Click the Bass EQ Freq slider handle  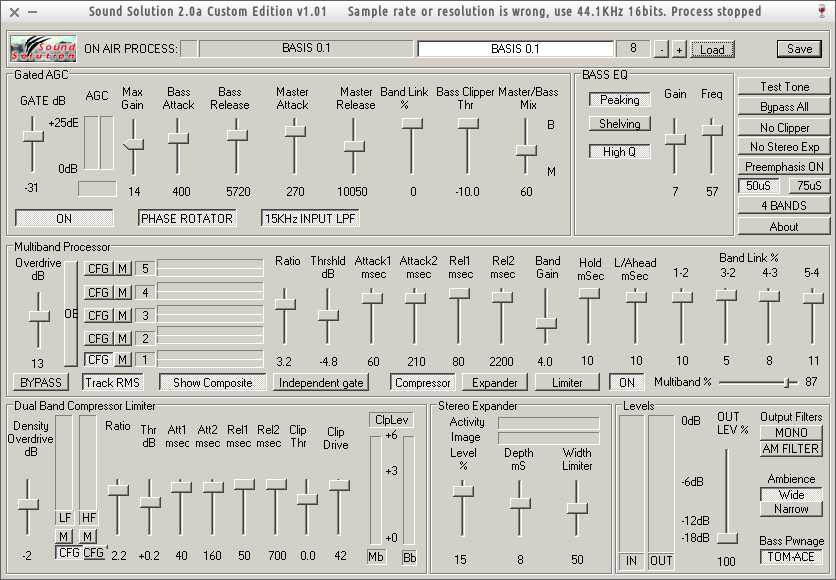coord(712,130)
